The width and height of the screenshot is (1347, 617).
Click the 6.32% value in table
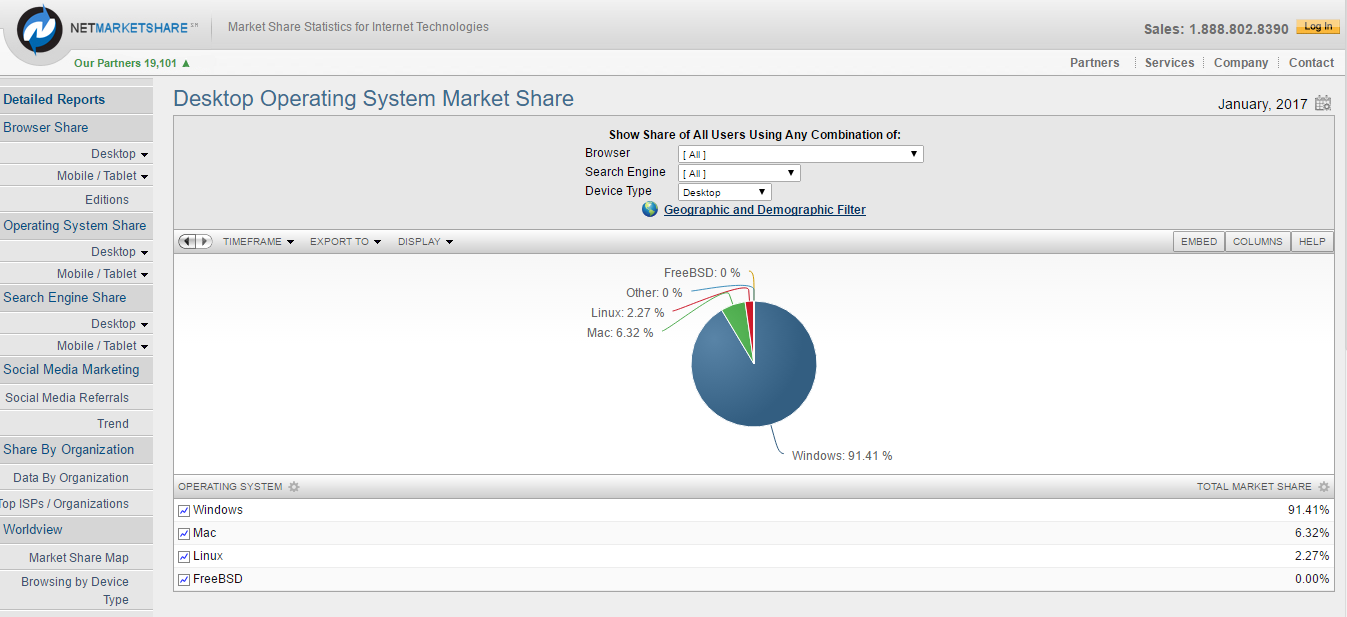tap(1311, 533)
